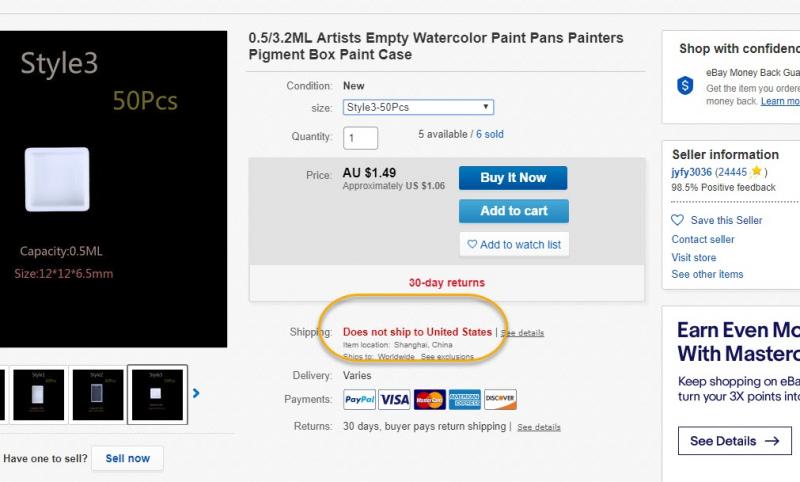Viewport: 800px width, 482px height.
Task: Open the Visit store link
Action: [693, 257]
